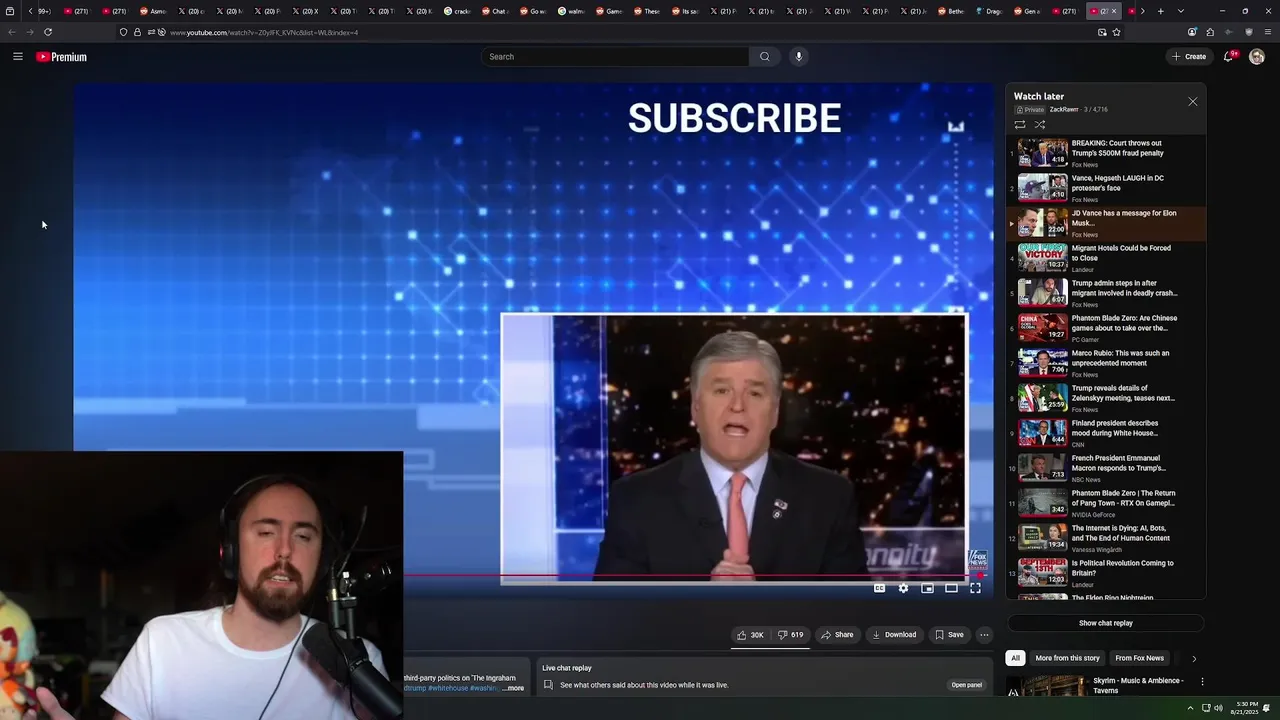
Task: Toggle closed captions on the video
Action: click(879, 588)
